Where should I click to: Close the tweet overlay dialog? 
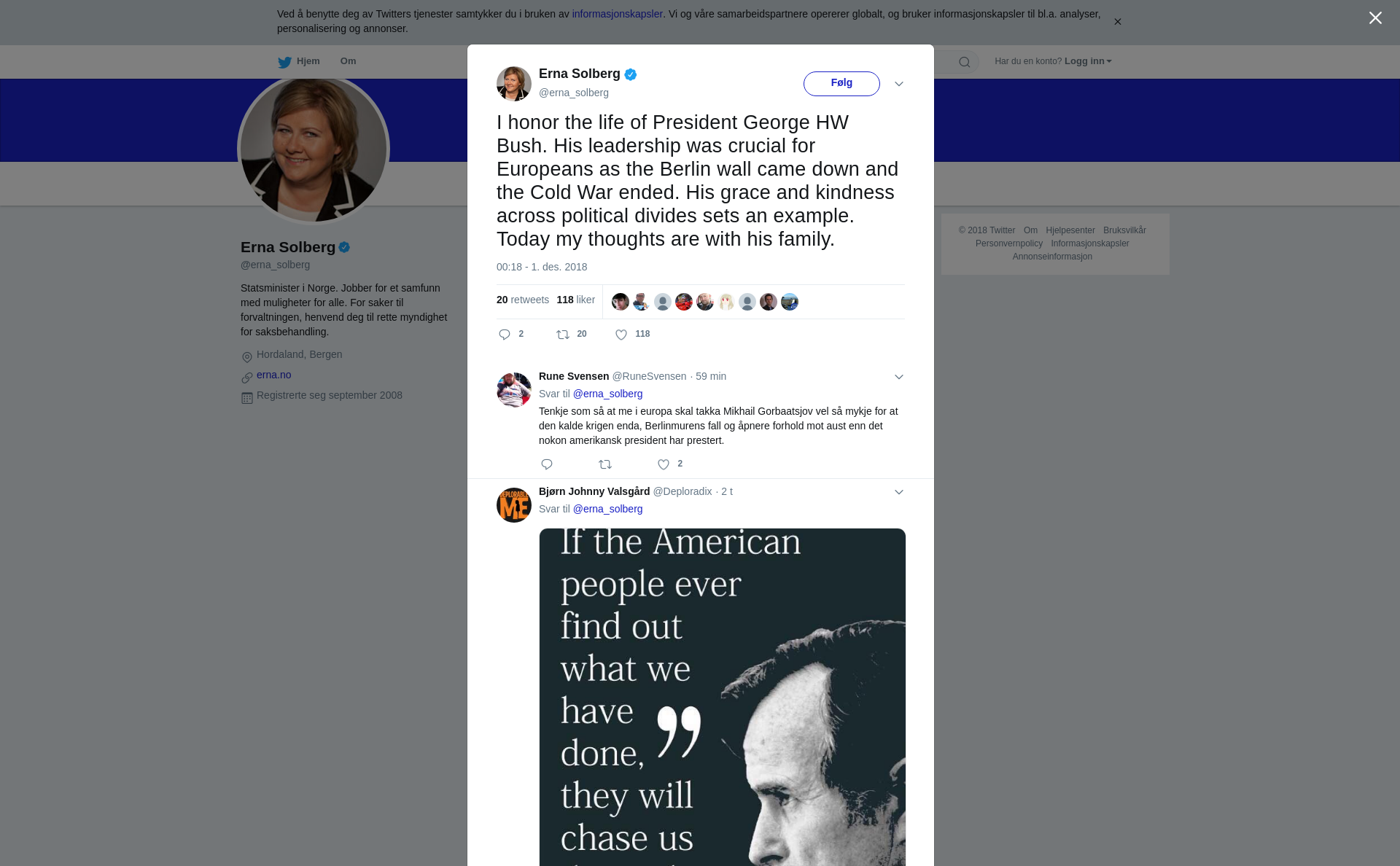click(1375, 18)
